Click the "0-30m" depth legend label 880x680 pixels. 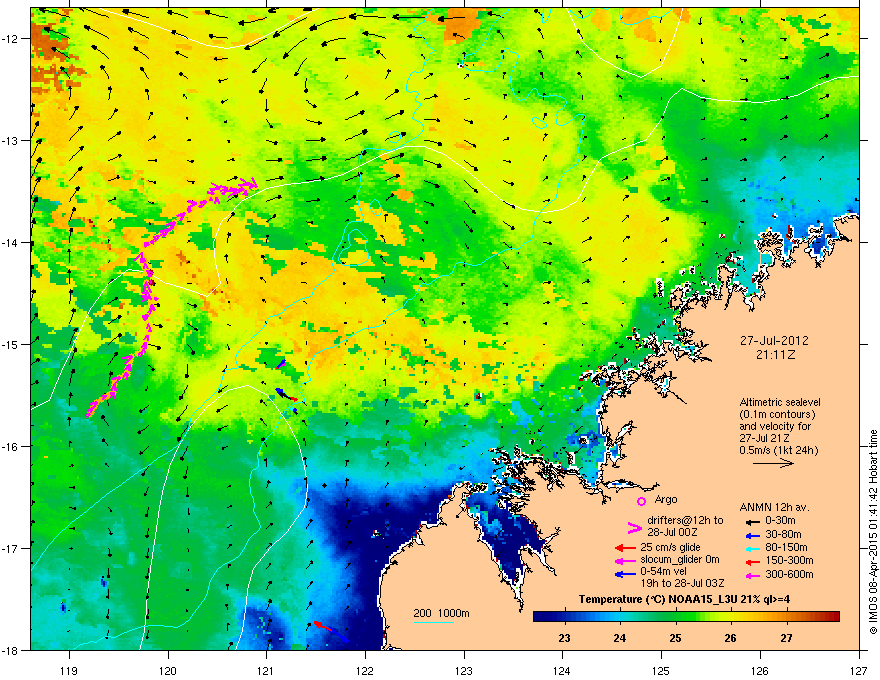click(780, 521)
